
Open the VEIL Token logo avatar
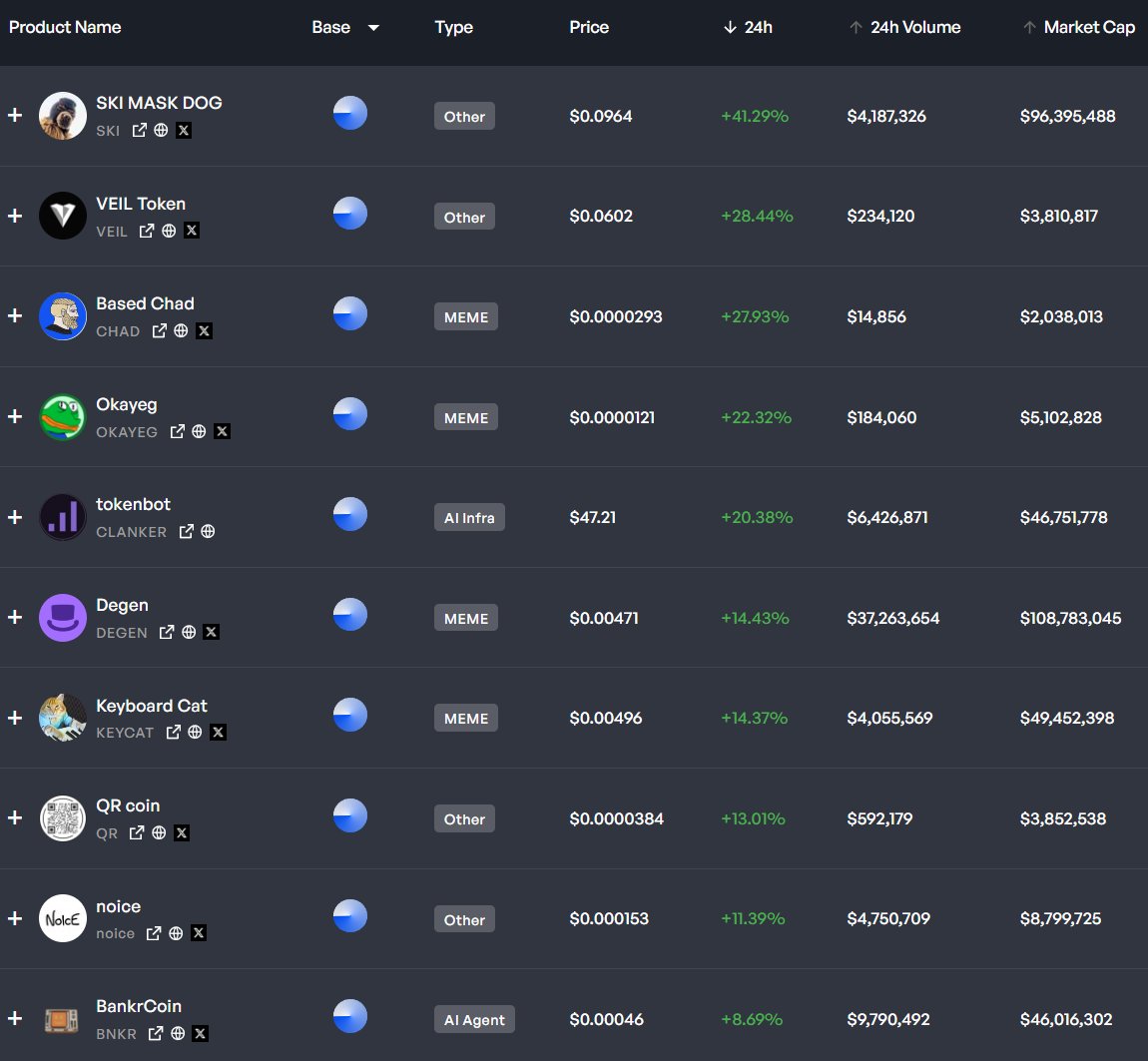pyautogui.click(x=63, y=216)
